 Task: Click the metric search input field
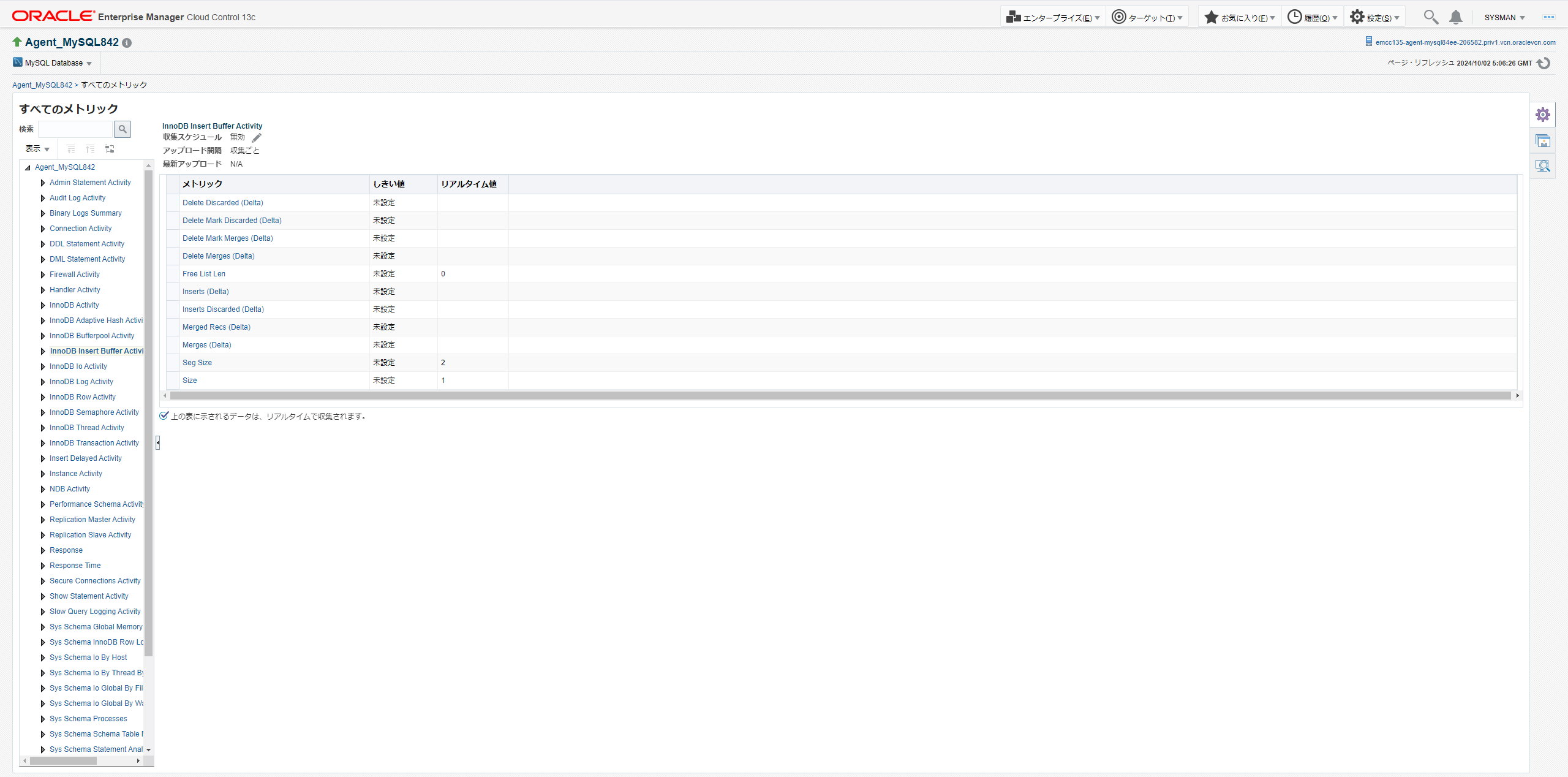coord(75,129)
